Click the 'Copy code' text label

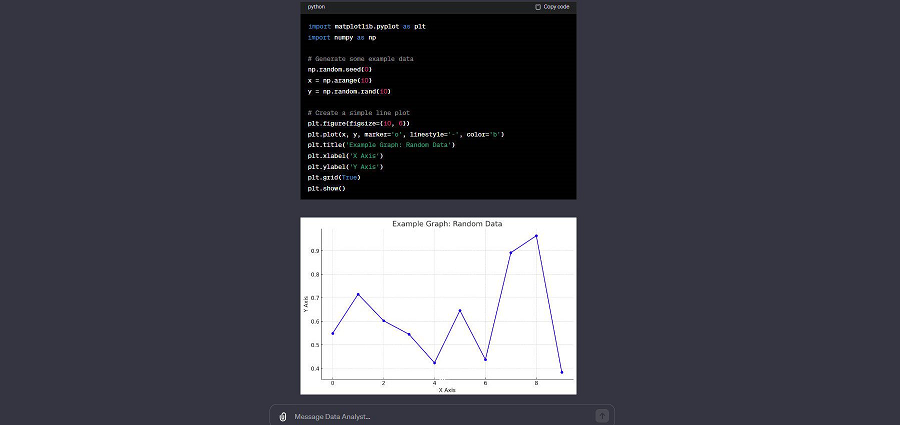(556, 7)
